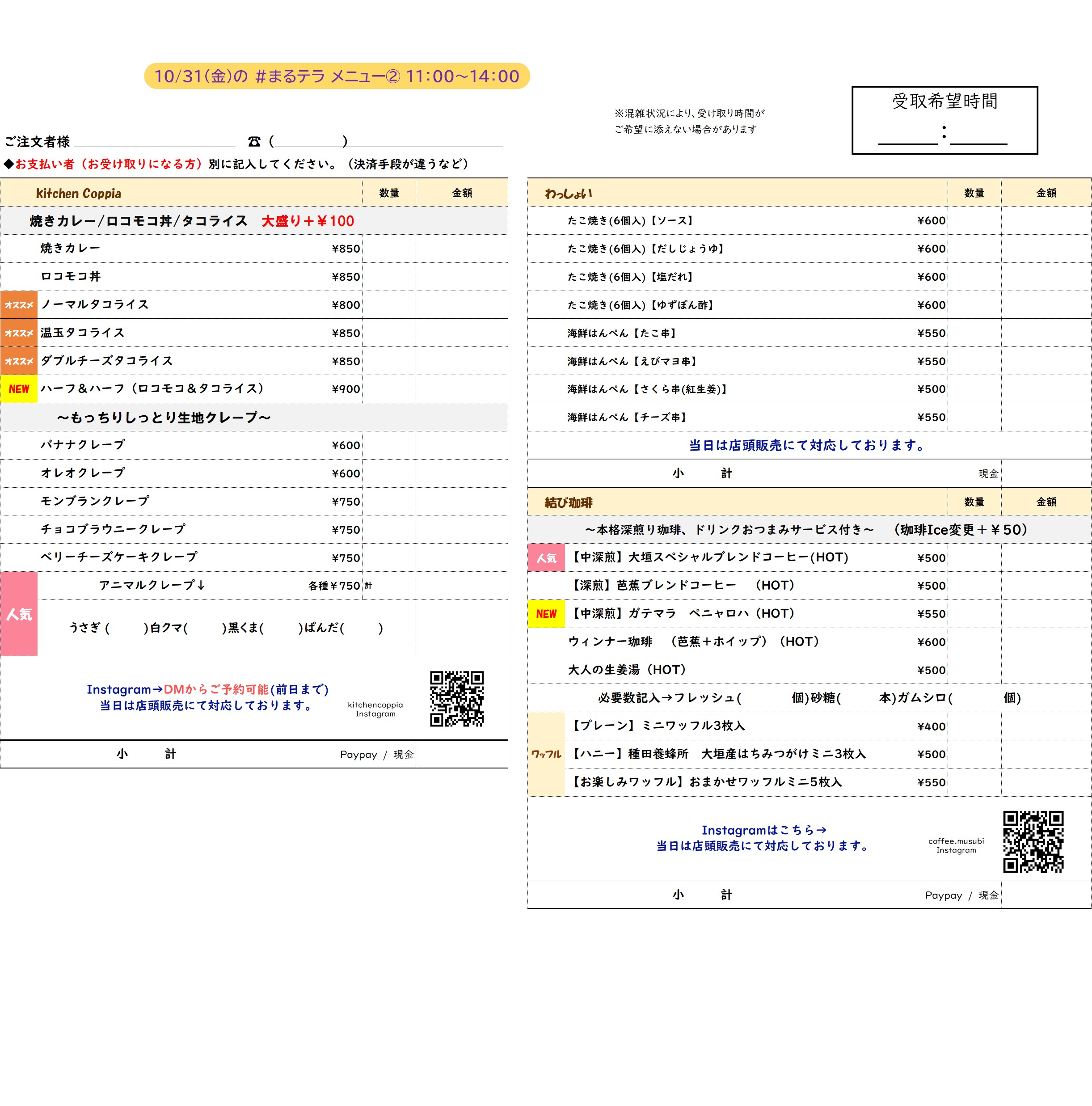Click the たこ焼き ソース quantity cell

974,220
